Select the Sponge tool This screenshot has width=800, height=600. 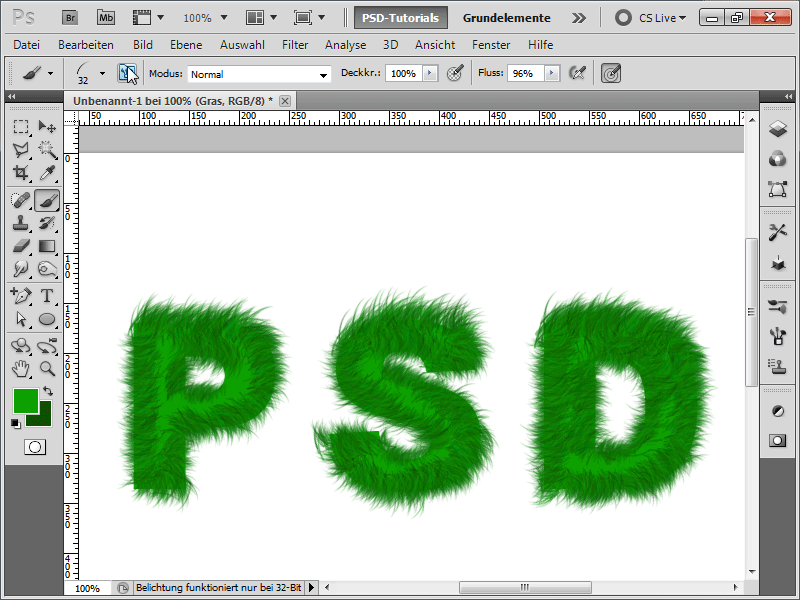coord(47,269)
